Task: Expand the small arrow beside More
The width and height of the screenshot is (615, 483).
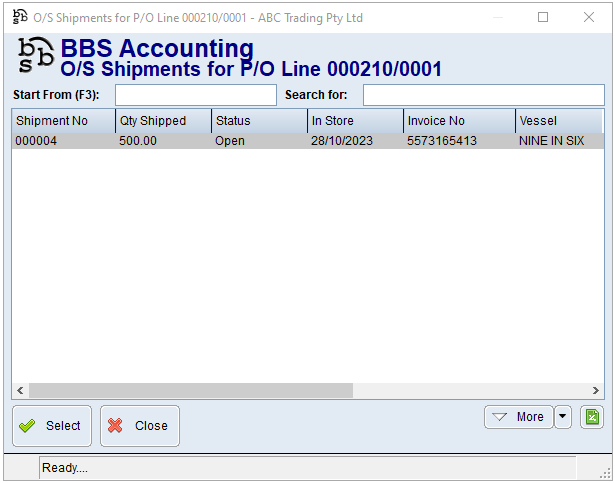Action: [x=563, y=417]
